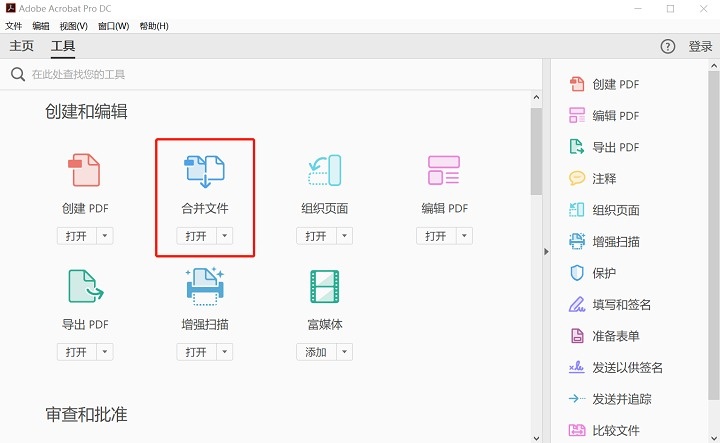
Task: Click the help question mark icon
Action: [x=668, y=46]
